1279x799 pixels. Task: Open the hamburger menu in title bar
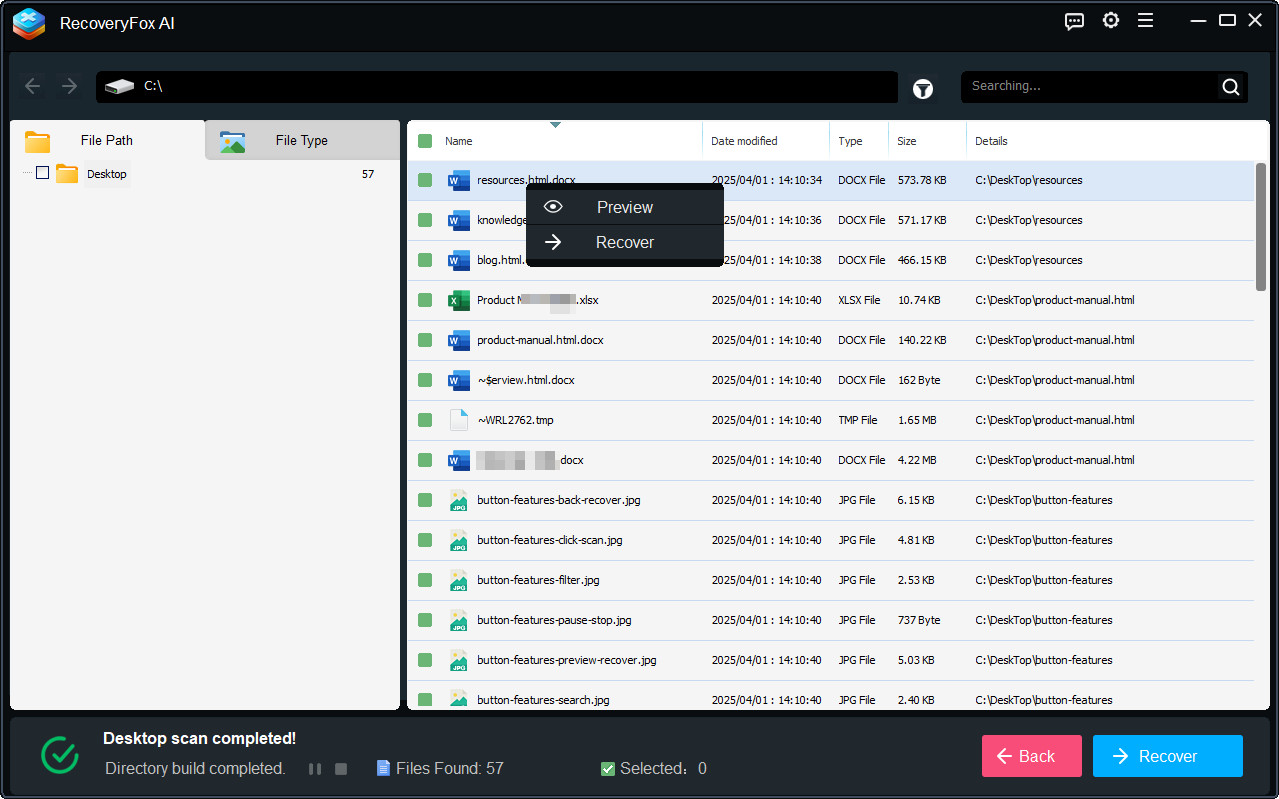click(x=1146, y=20)
